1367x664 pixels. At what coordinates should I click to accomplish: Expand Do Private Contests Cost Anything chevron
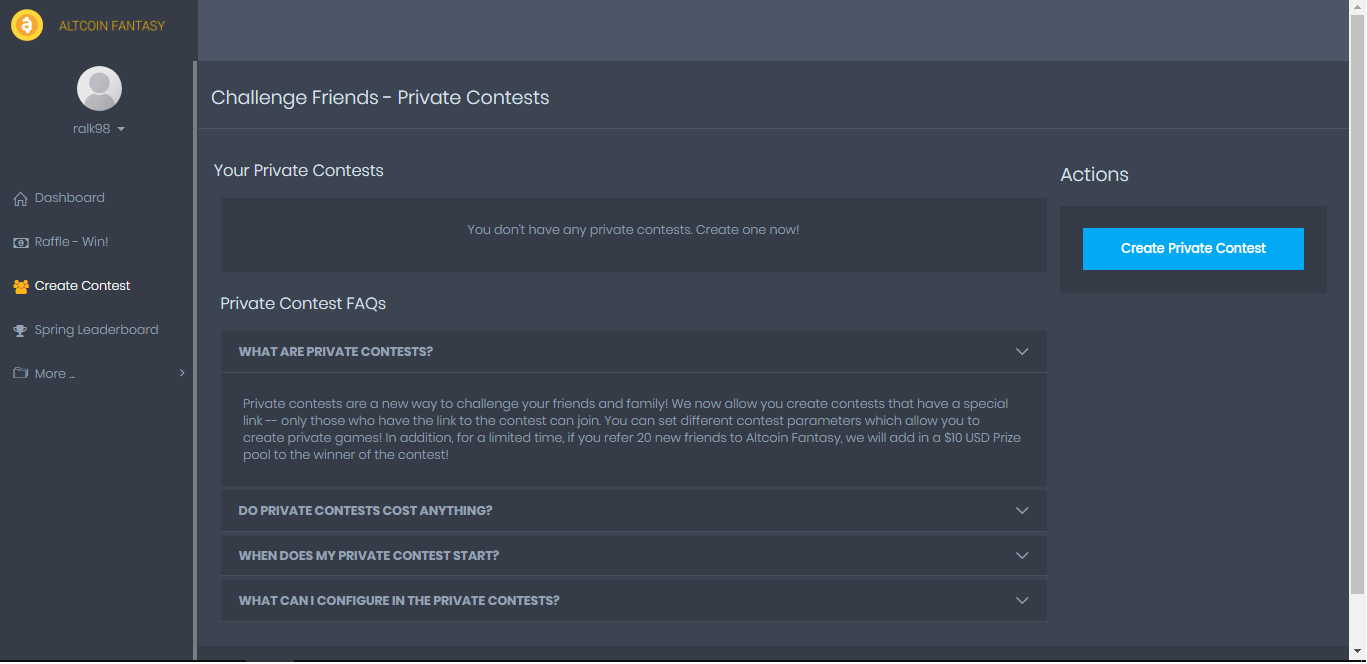pos(1022,511)
